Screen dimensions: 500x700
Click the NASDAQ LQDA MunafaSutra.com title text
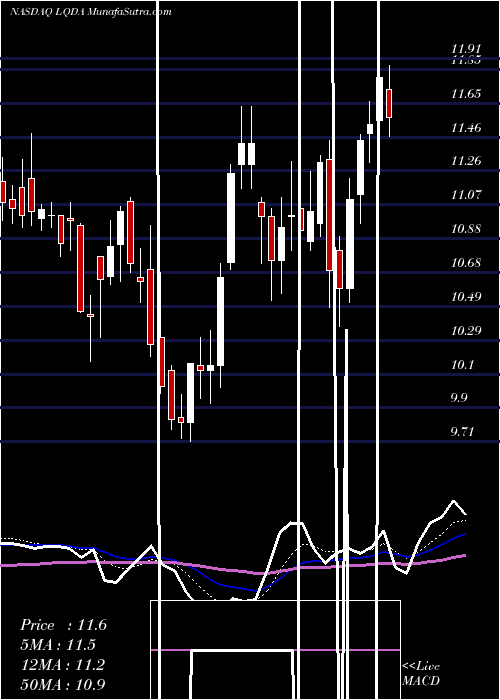click(x=91, y=12)
